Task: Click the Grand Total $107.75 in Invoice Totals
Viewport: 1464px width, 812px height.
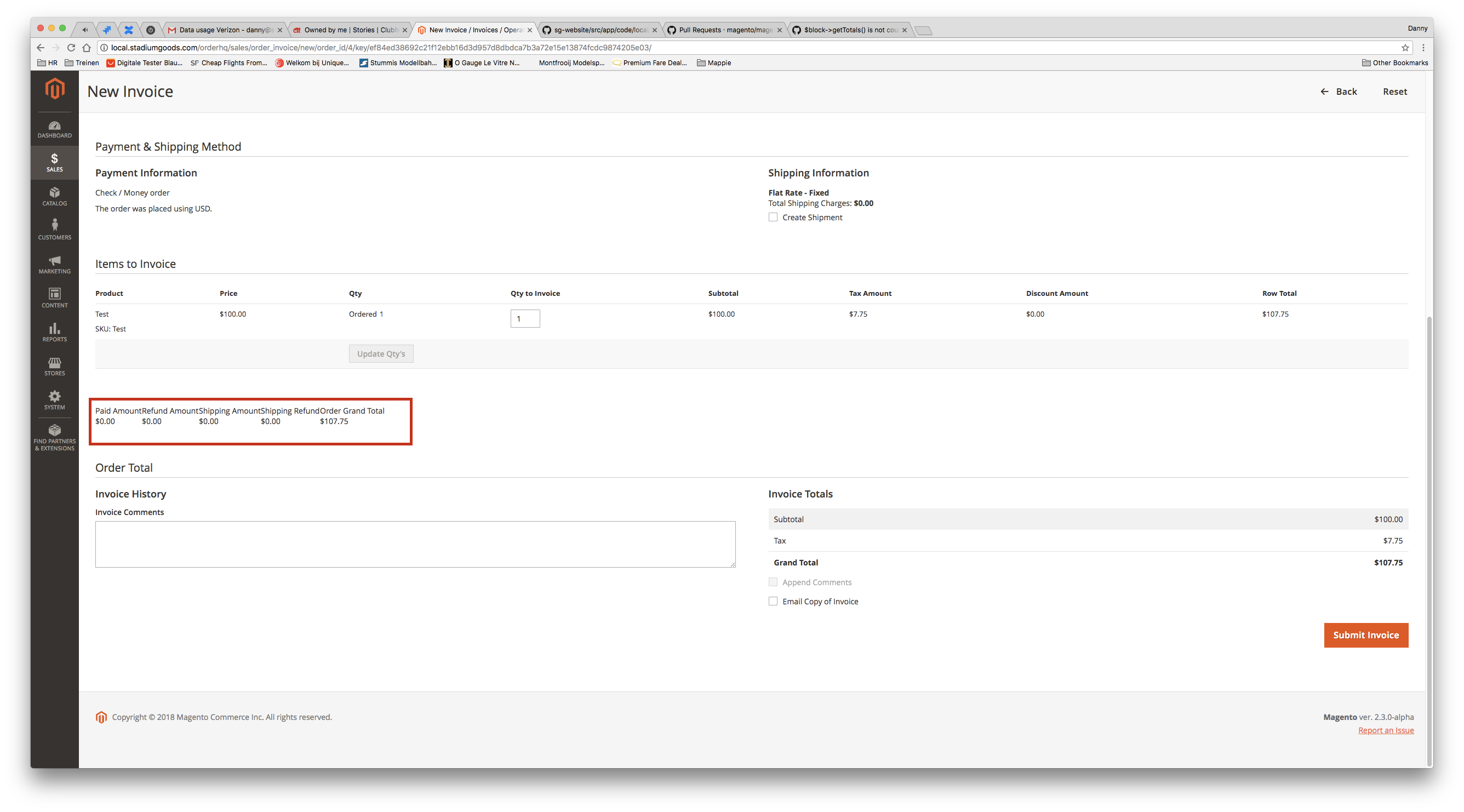Action: (1388, 563)
